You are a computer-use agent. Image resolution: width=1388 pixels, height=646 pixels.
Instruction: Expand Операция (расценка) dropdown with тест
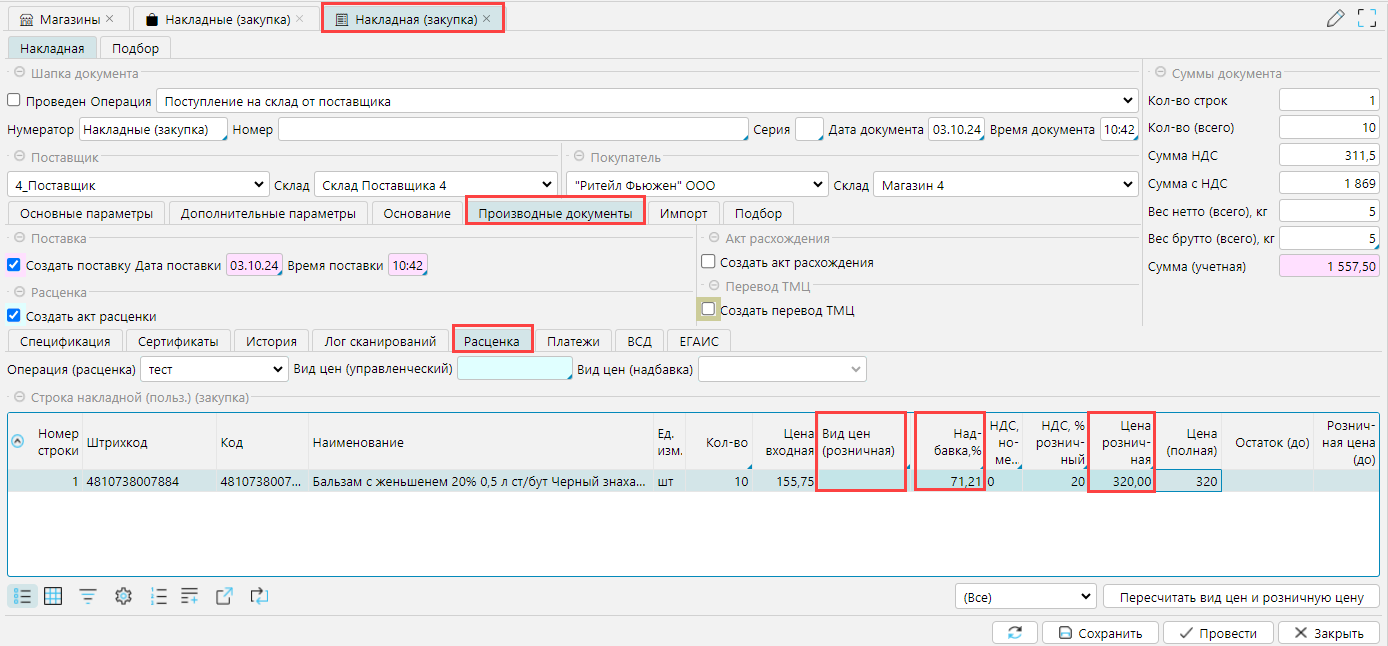click(x=214, y=369)
